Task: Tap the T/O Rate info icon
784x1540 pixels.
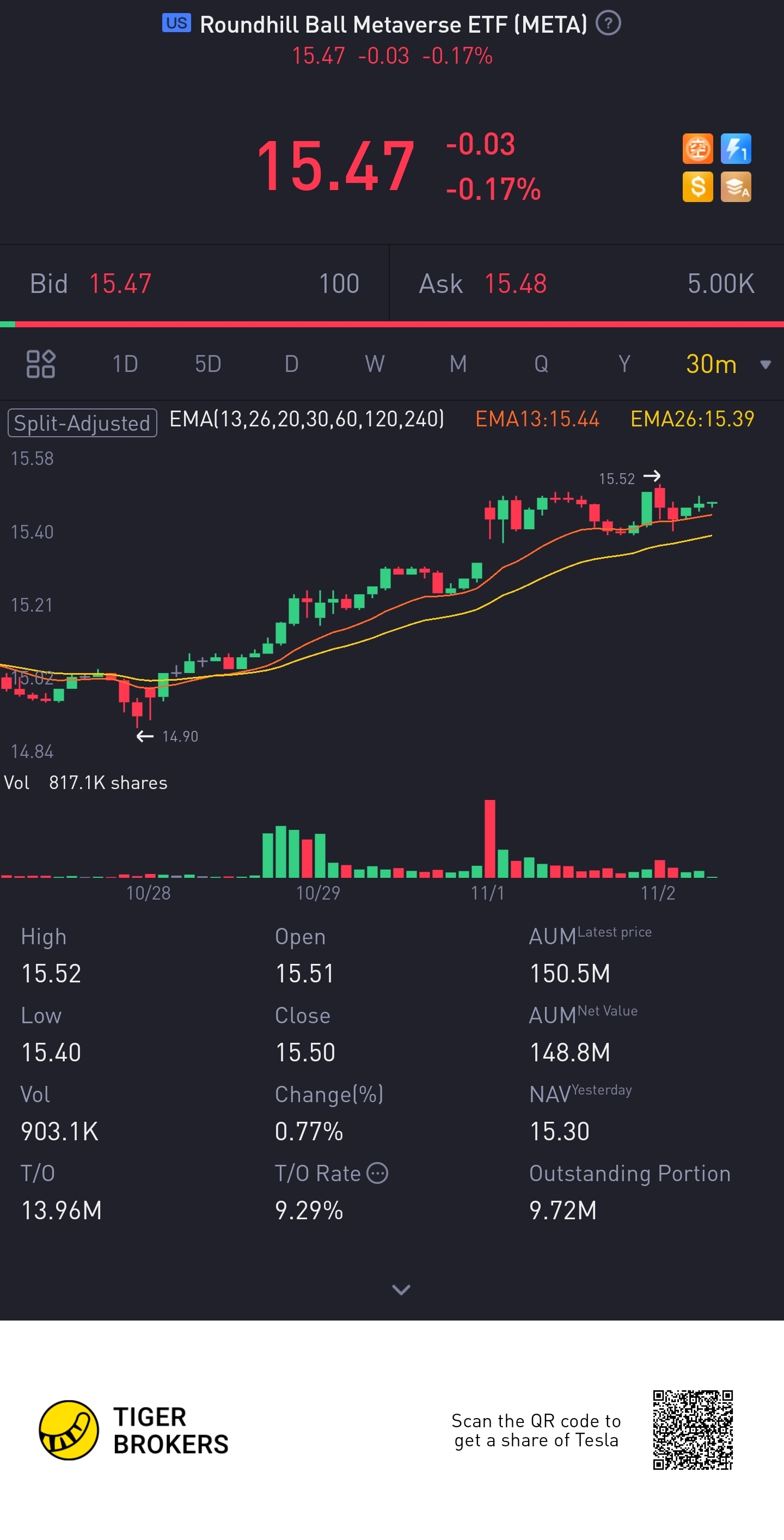Action: point(377,1173)
